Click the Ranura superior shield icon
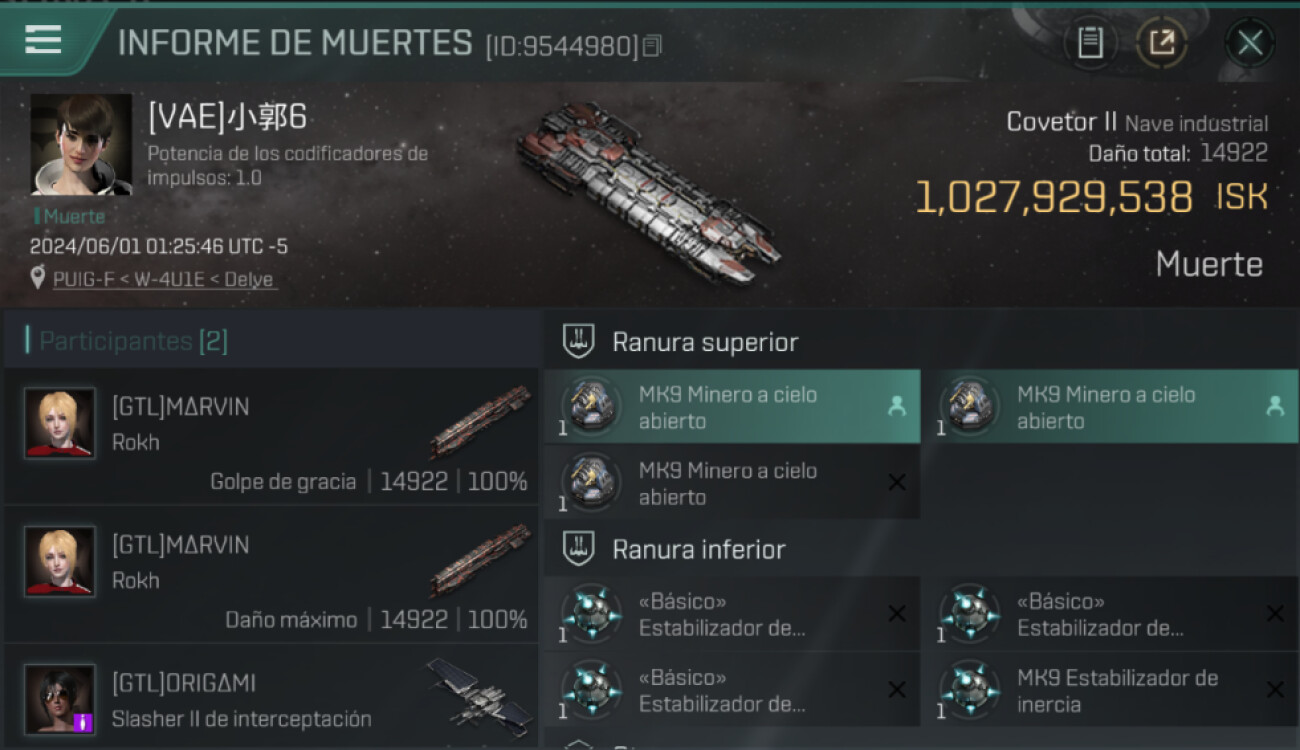This screenshot has height=750, width=1300. [579, 341]
